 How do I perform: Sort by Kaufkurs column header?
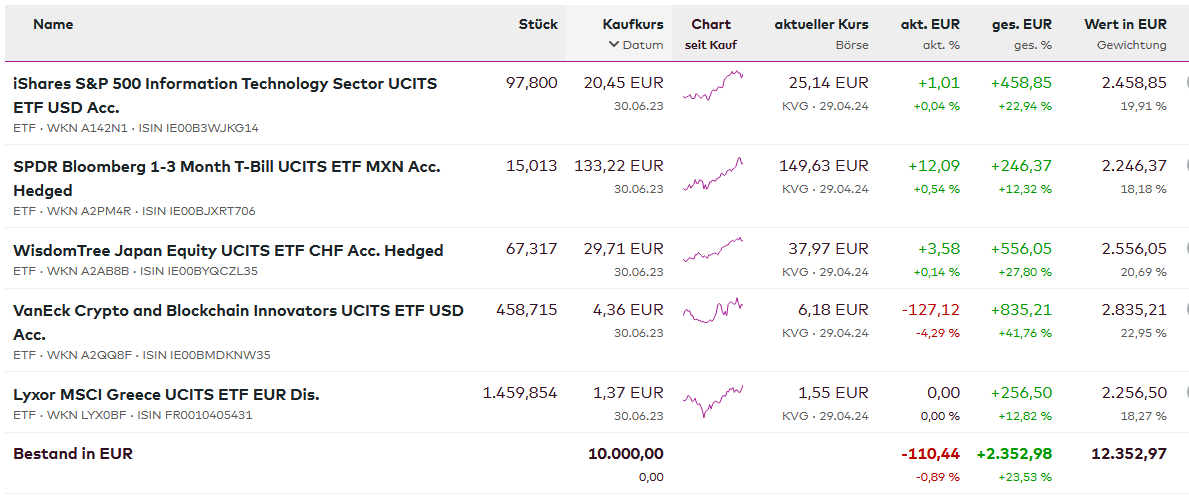[633, 24]
